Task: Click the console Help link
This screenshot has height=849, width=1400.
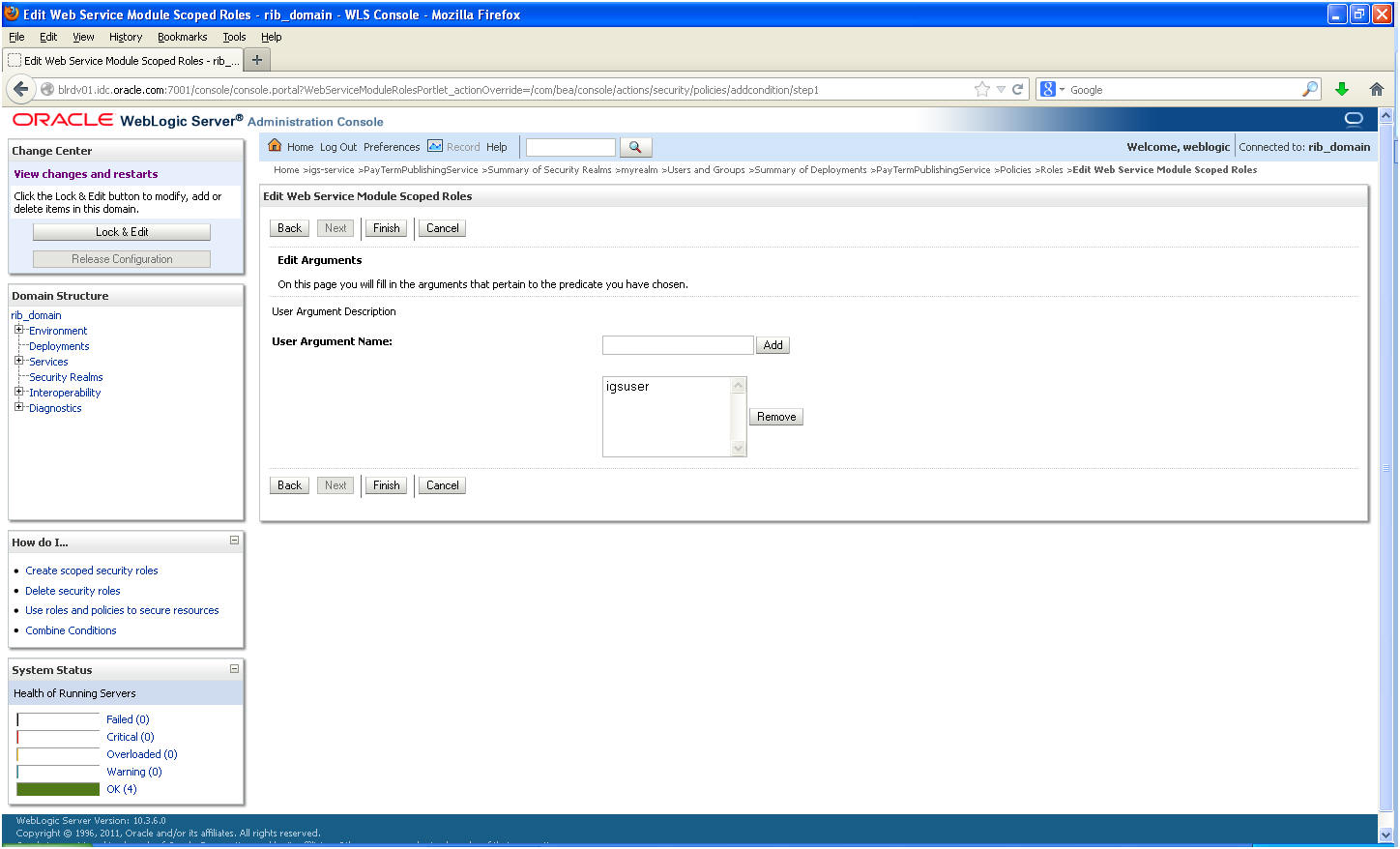Action: click(x=496, y=147)
